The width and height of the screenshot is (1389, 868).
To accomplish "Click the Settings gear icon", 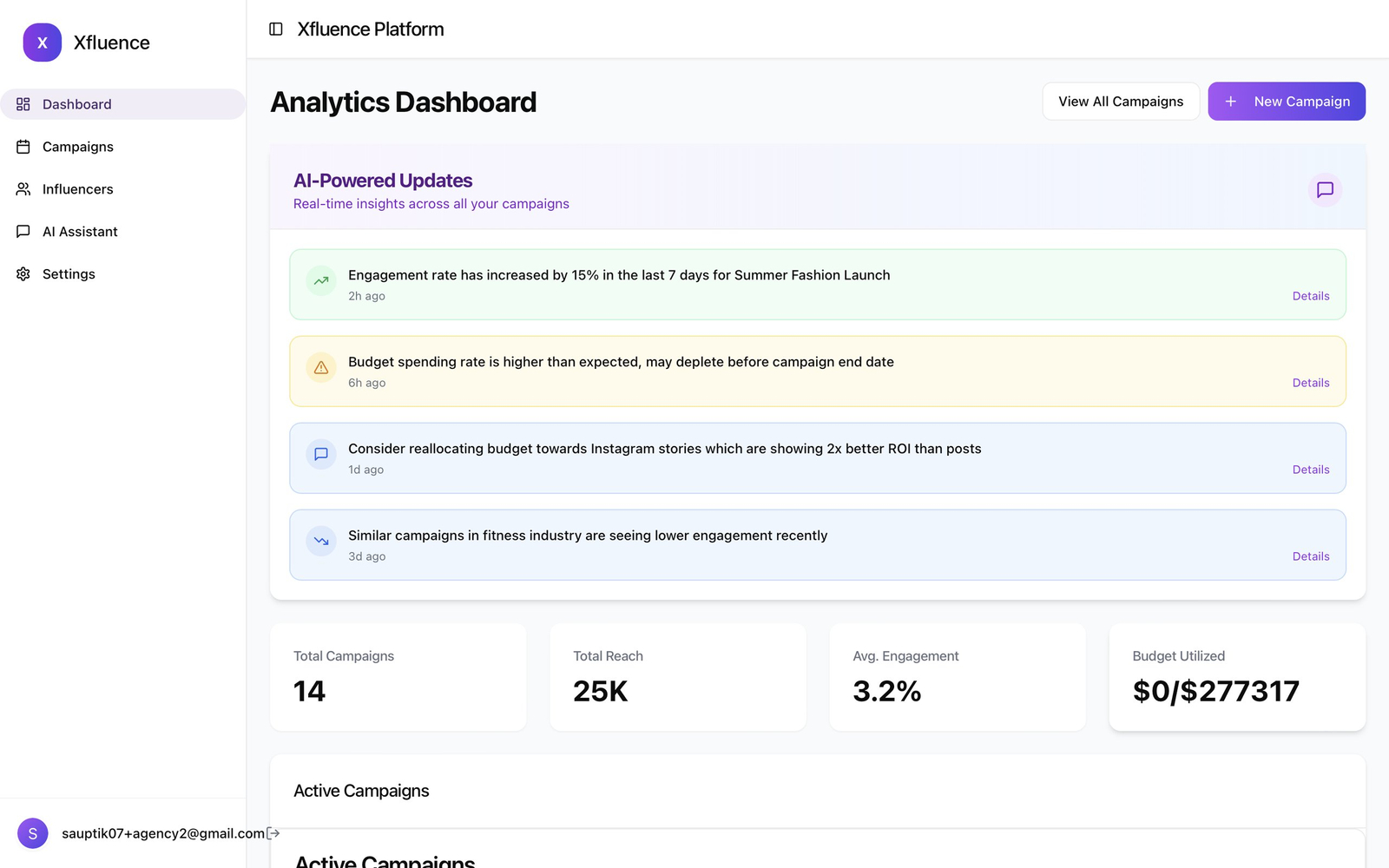I will [23, 274].
